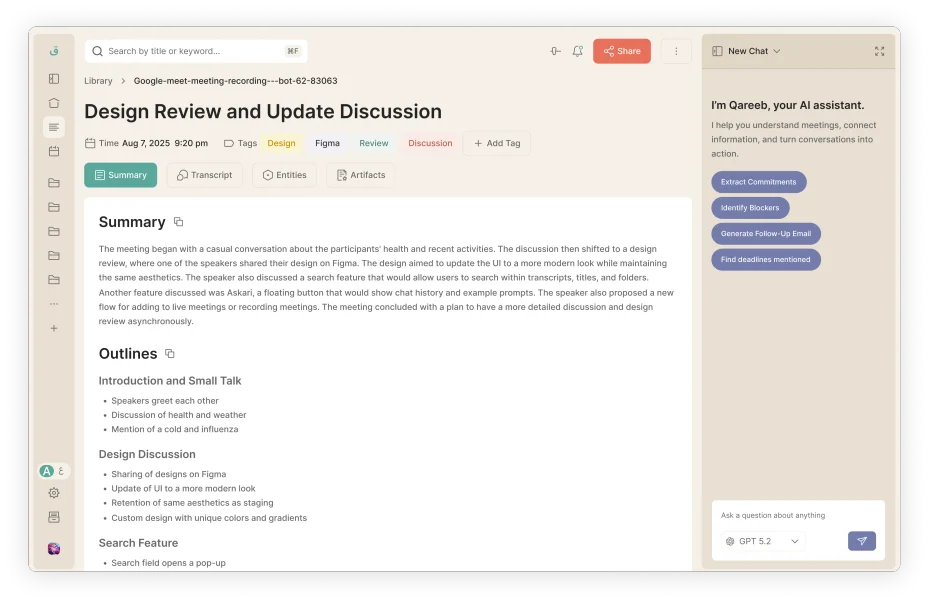Focus the search by title or keyword field
Screen dimensions: 929x602
click(196, 52)
